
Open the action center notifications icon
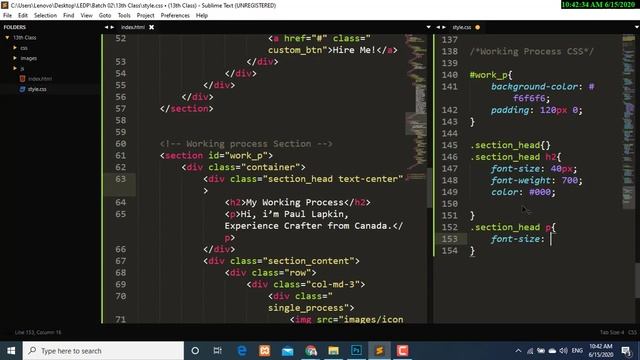pyautogui.click(x=626, y=351)
